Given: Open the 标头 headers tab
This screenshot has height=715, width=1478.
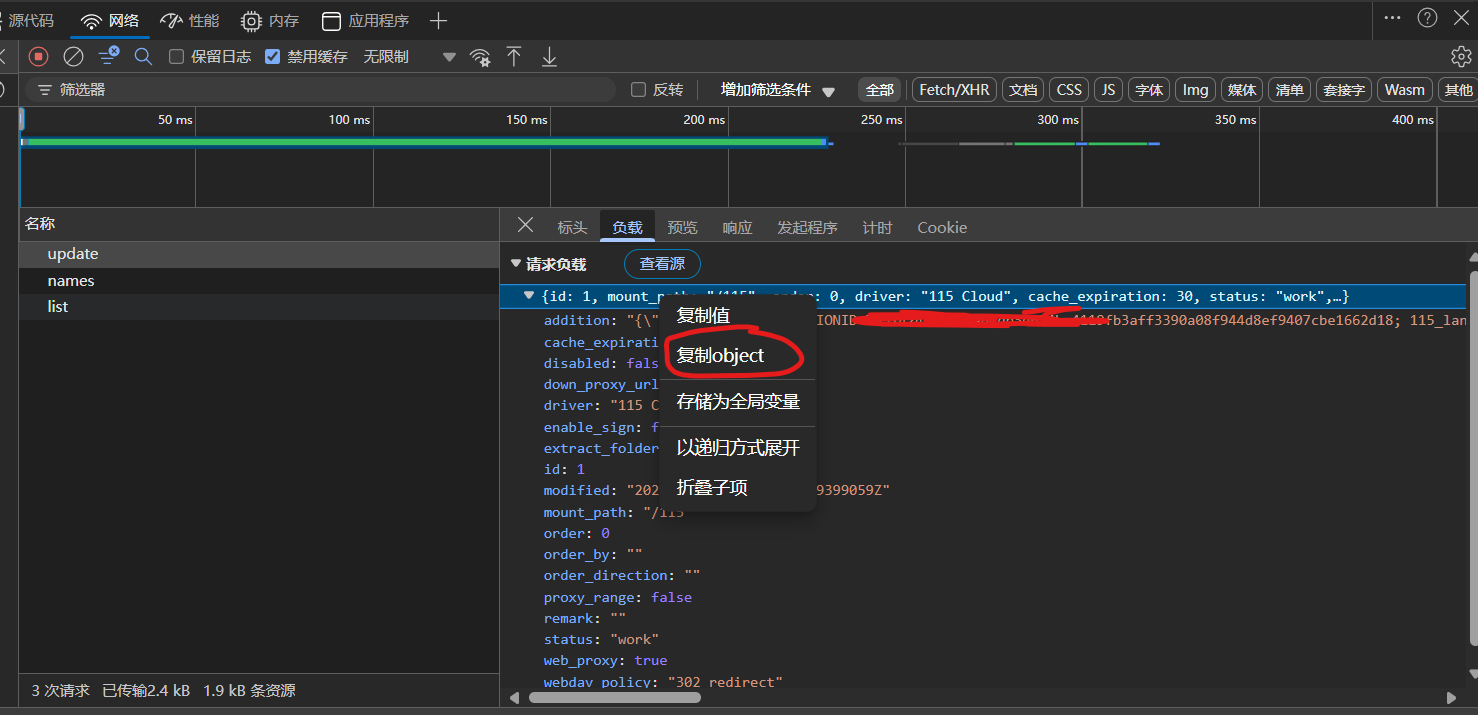Looking at the screenshot, I should point(572,228).
